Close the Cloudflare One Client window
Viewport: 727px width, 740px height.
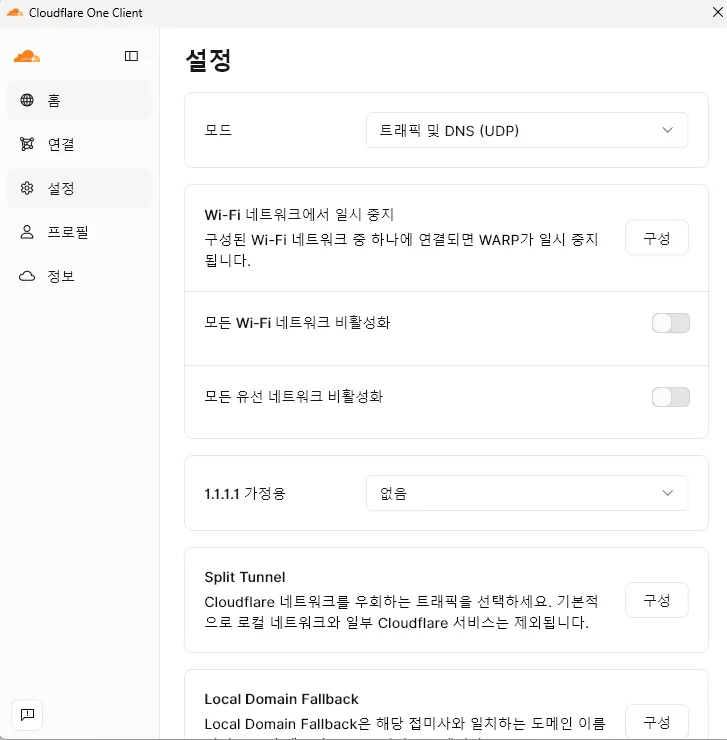click(x=718, y=12)
